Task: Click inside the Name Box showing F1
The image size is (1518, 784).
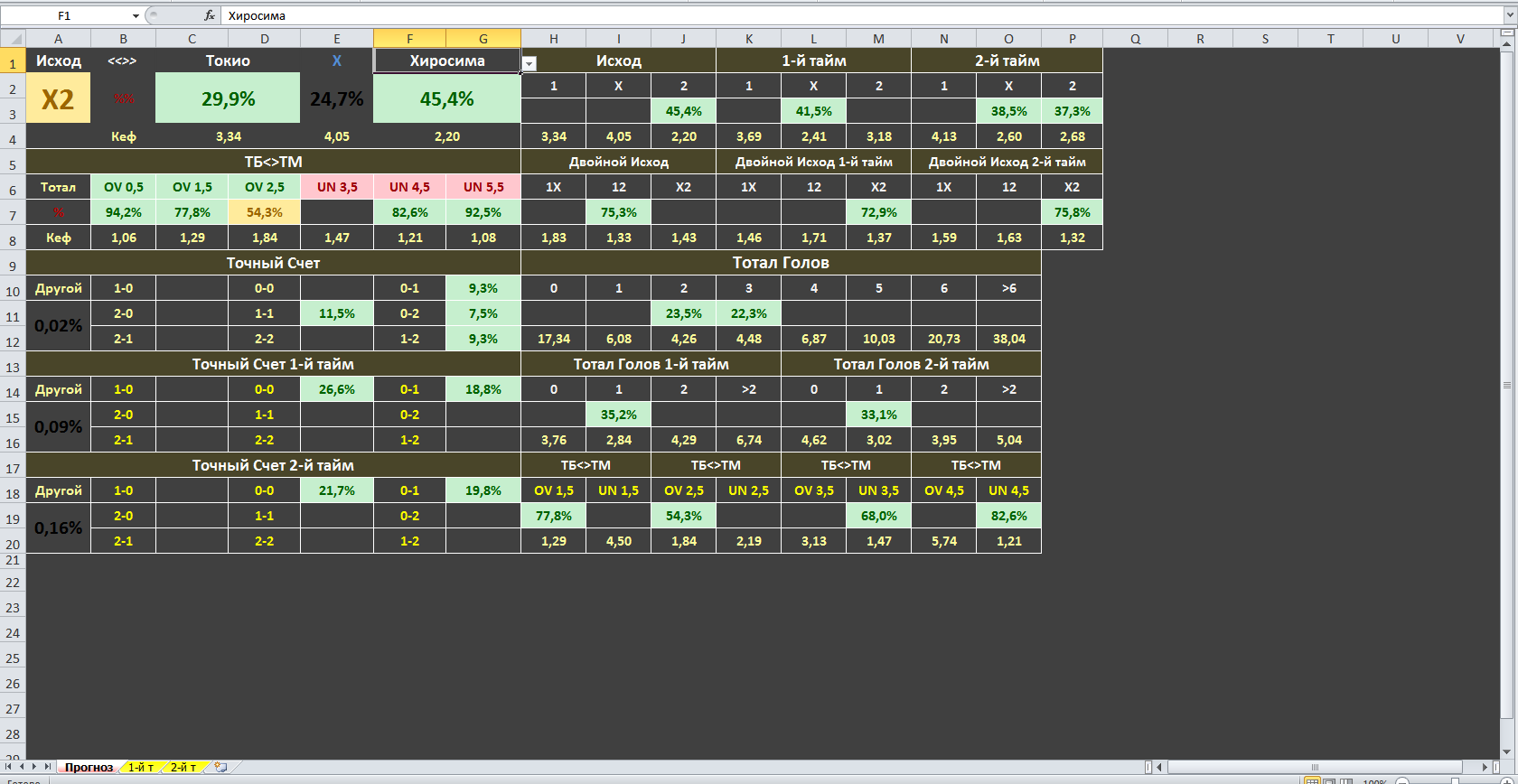Action: (x=65, y=15)
